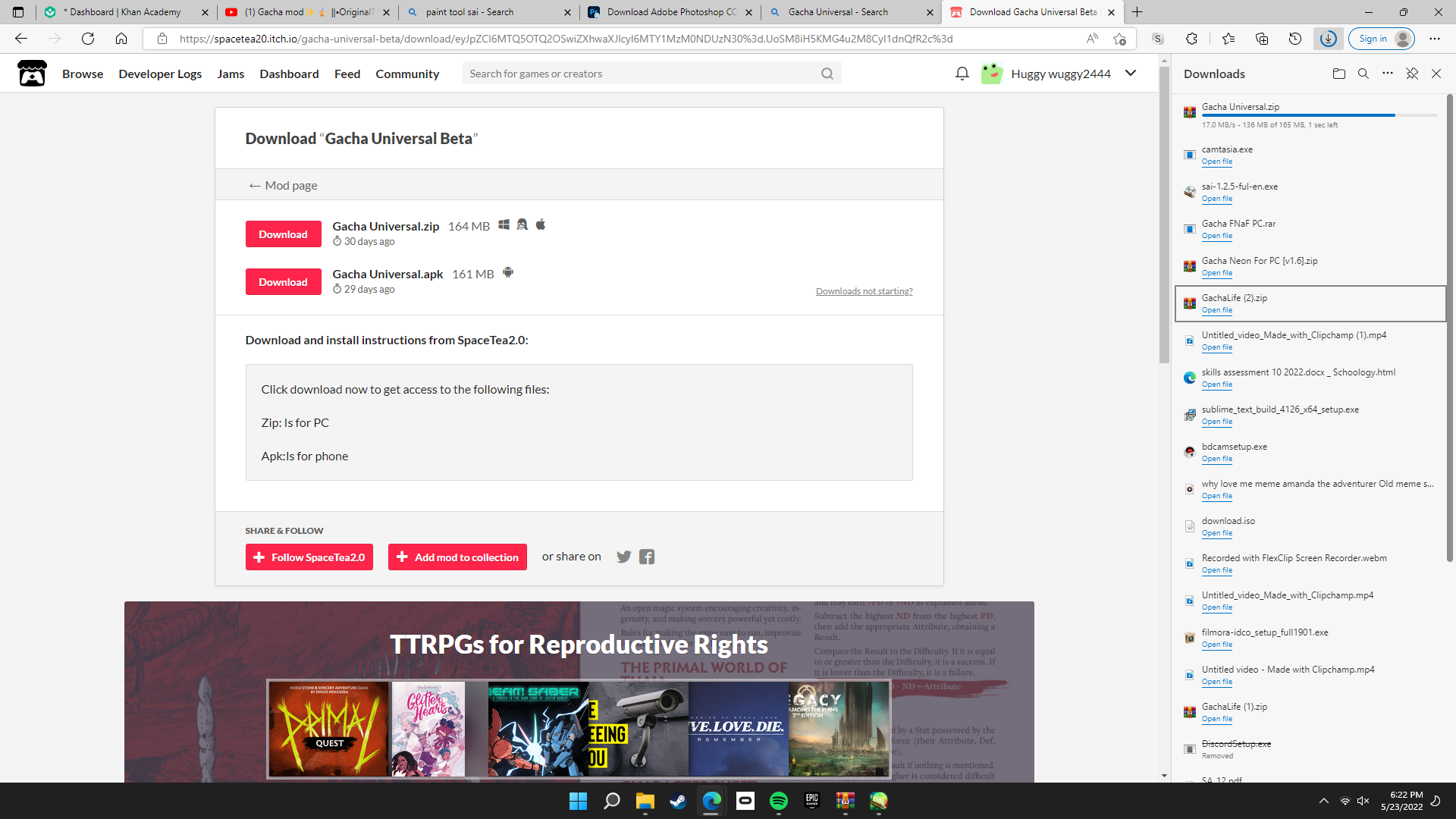The image size is (1456, 819).
Task: Close the Downloads panel
Action: 1437,74
